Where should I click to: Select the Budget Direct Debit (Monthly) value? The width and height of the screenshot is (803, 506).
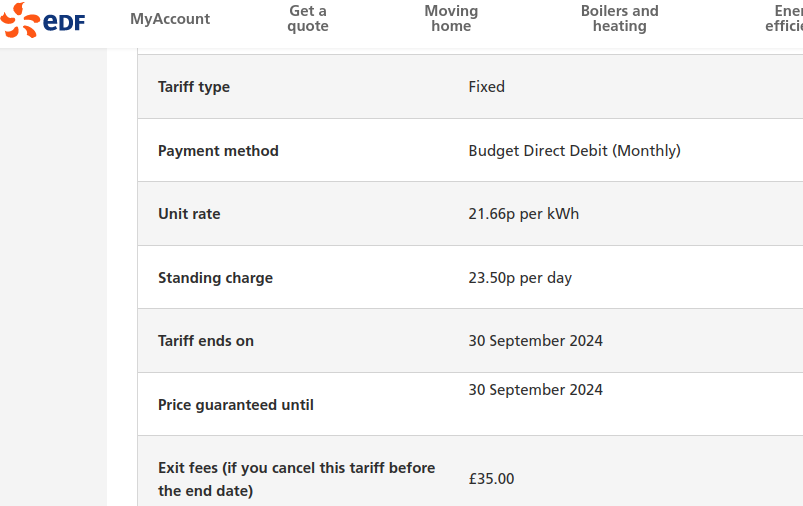tap(574, 151)
